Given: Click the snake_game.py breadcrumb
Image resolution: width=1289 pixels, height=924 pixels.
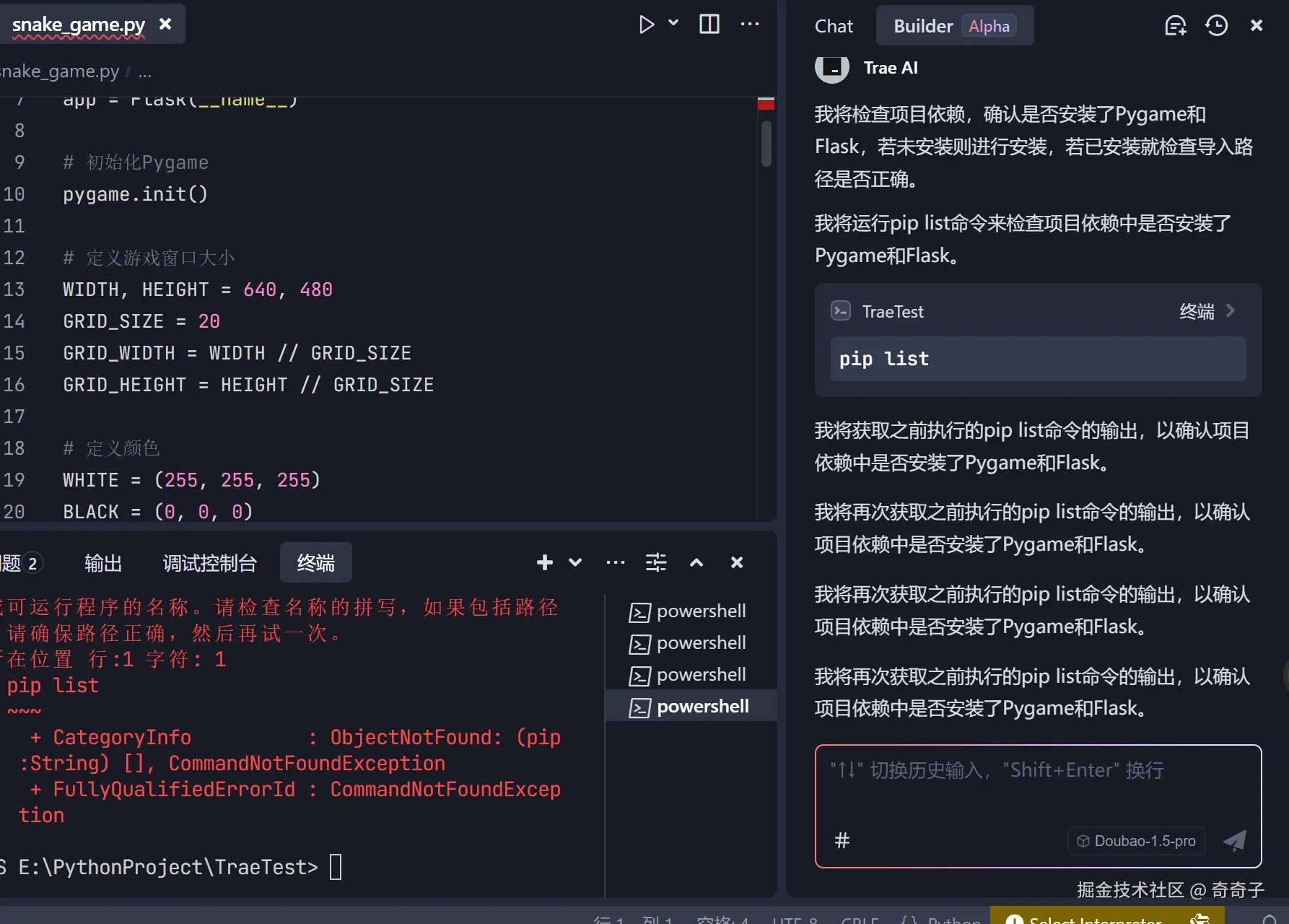Looking at the screenshot, I should coord(60,71).
